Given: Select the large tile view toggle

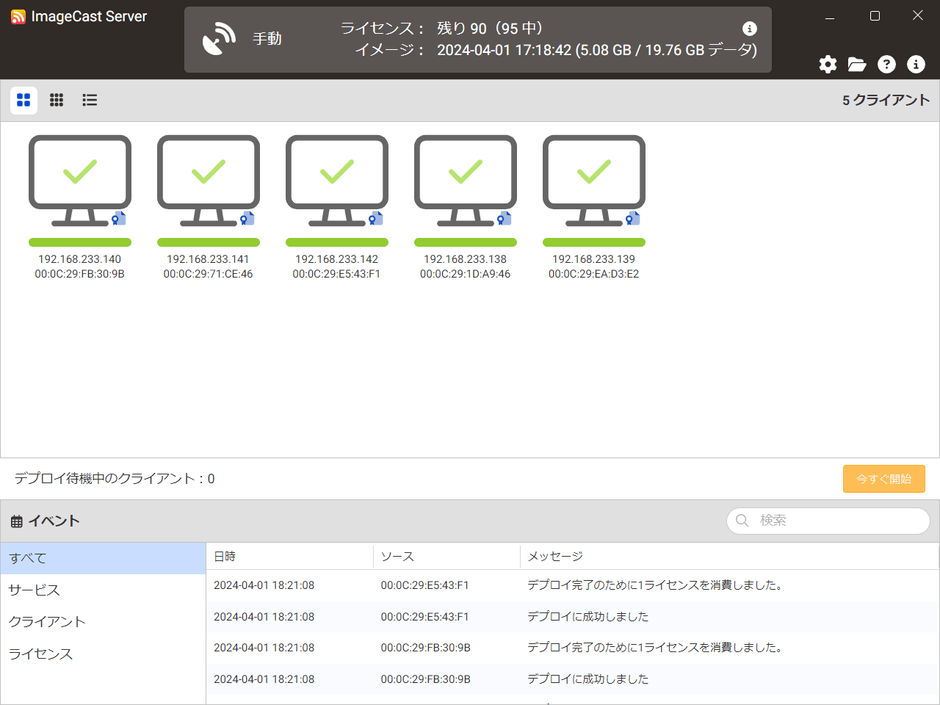Looking at the screenshot, I should (x=23, y=100).
